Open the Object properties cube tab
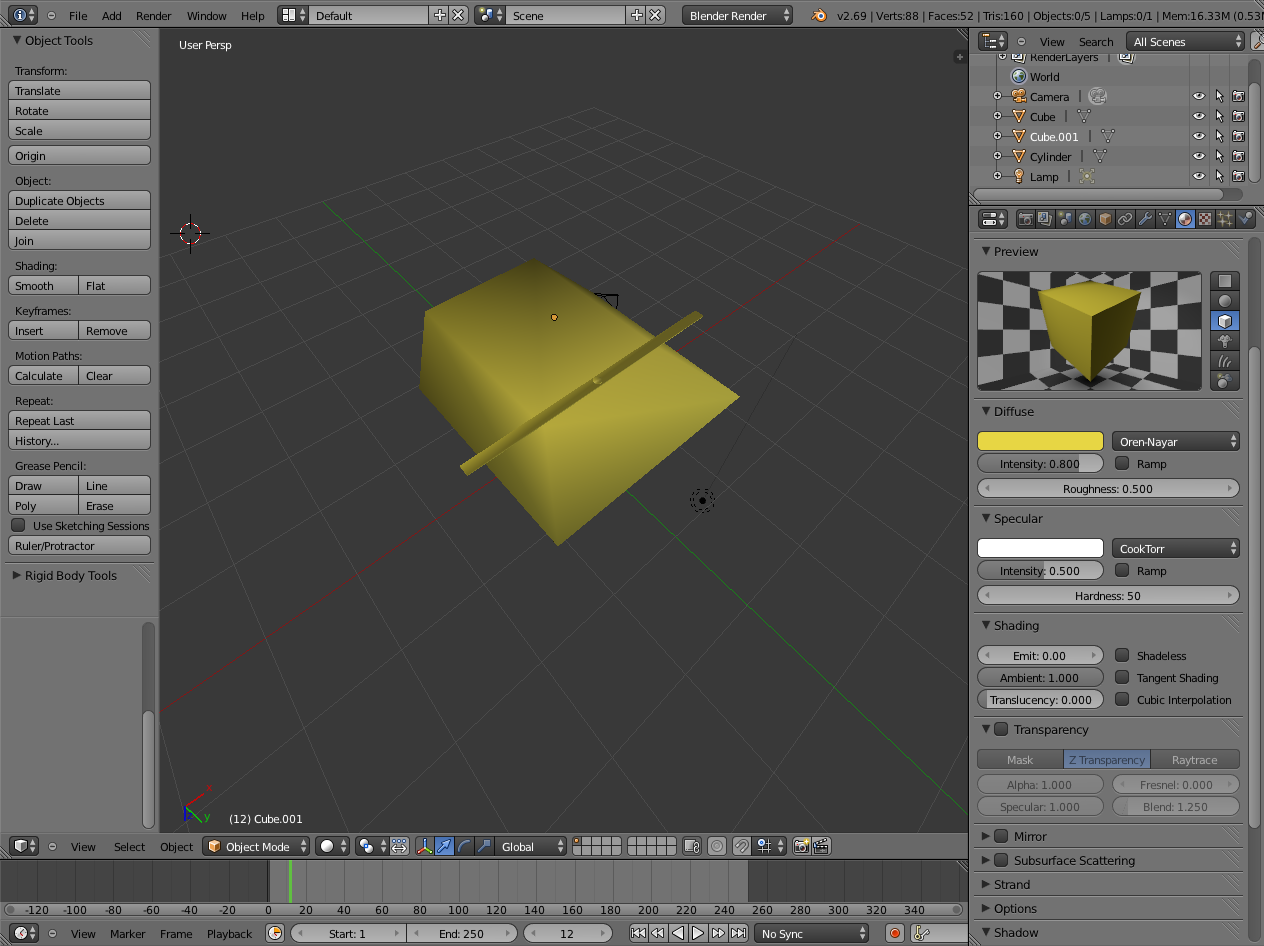 tap(1105, 219)
